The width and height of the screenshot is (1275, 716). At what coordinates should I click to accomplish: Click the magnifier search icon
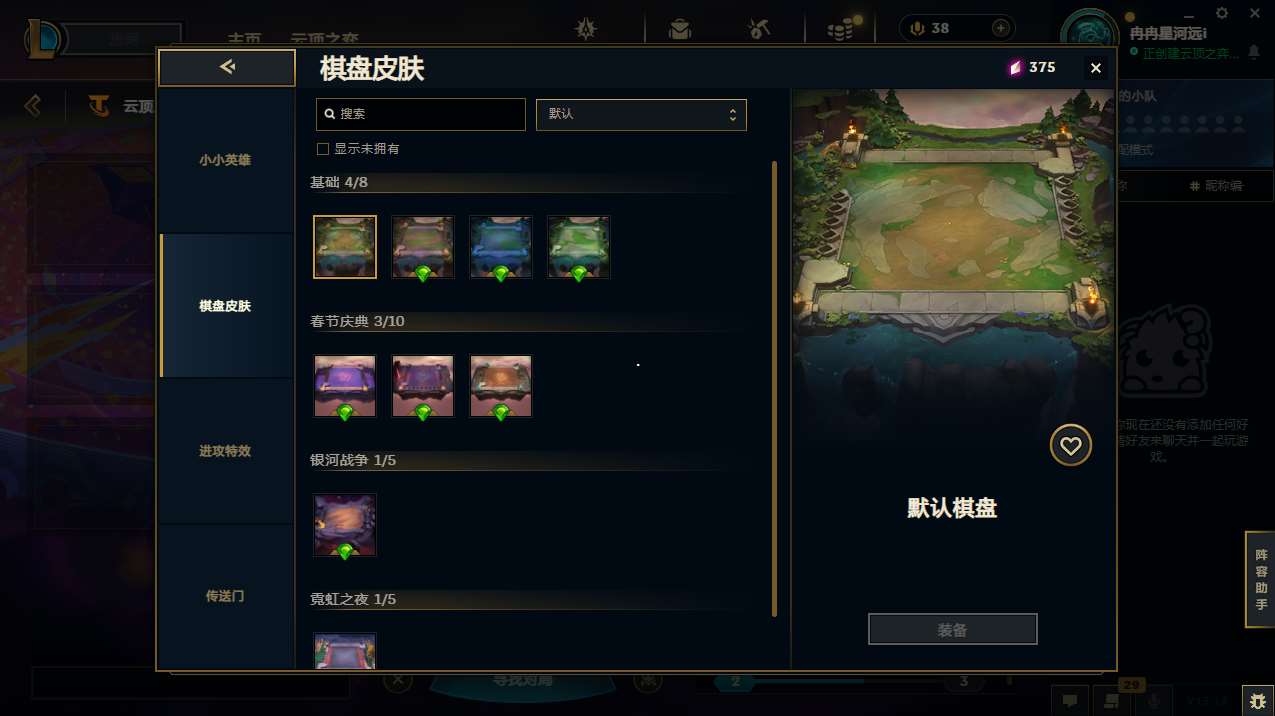click(x=329, y=114)
